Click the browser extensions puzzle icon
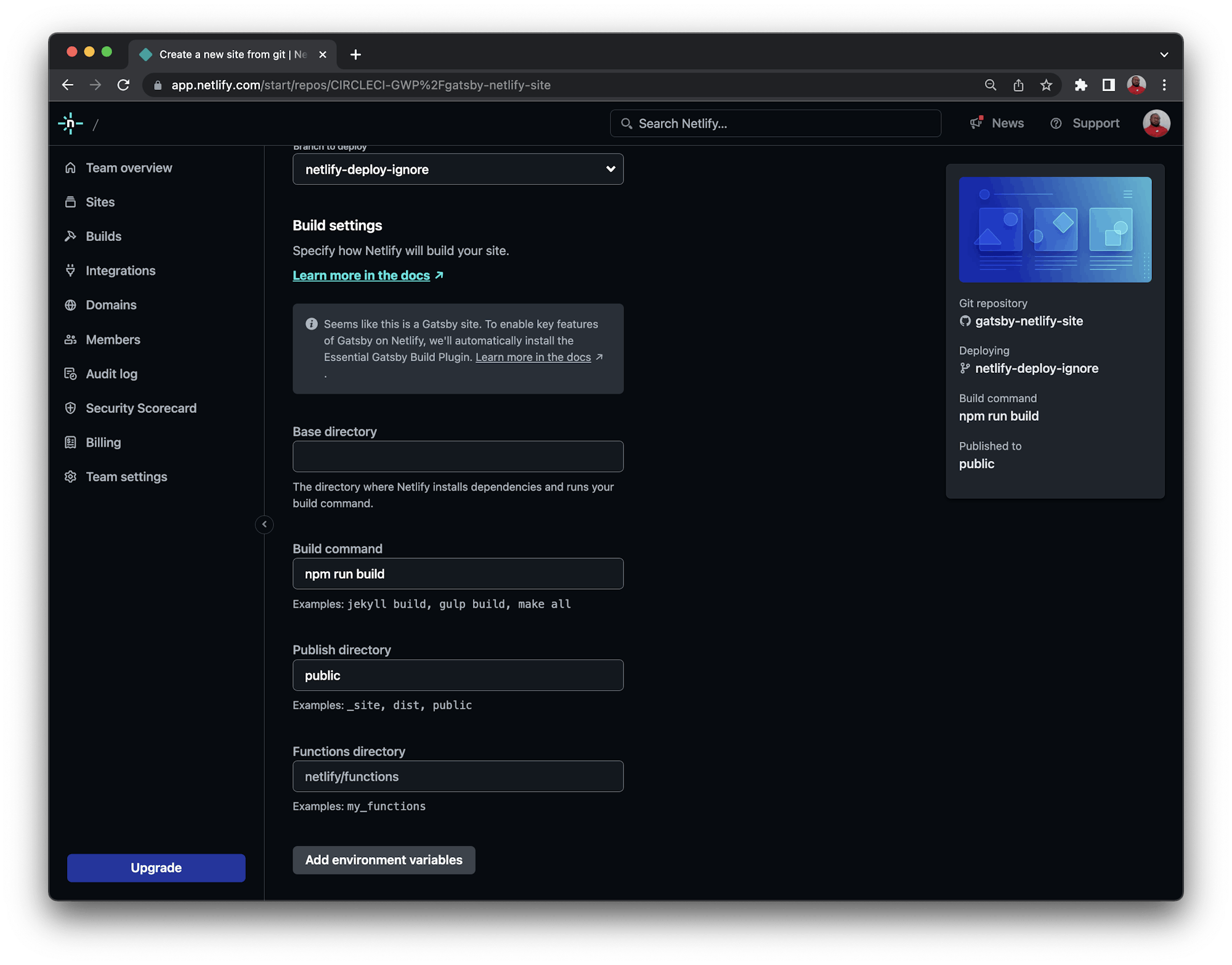Screen dimensions: 1232x965 click(x=1081, y=85)
